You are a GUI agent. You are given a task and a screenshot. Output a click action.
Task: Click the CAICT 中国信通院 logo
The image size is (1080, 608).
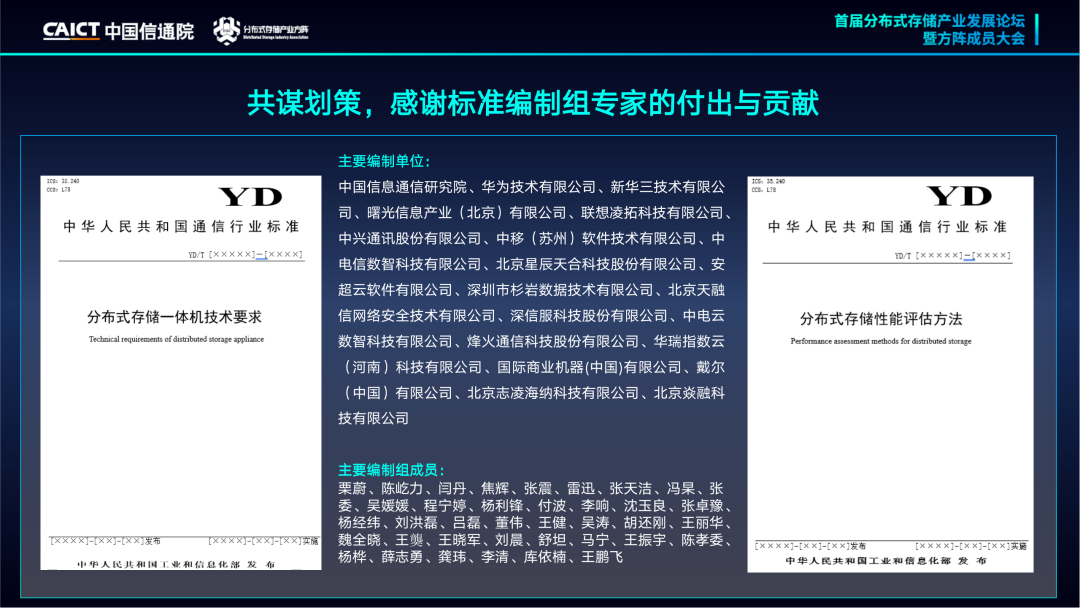pos(118,31)
